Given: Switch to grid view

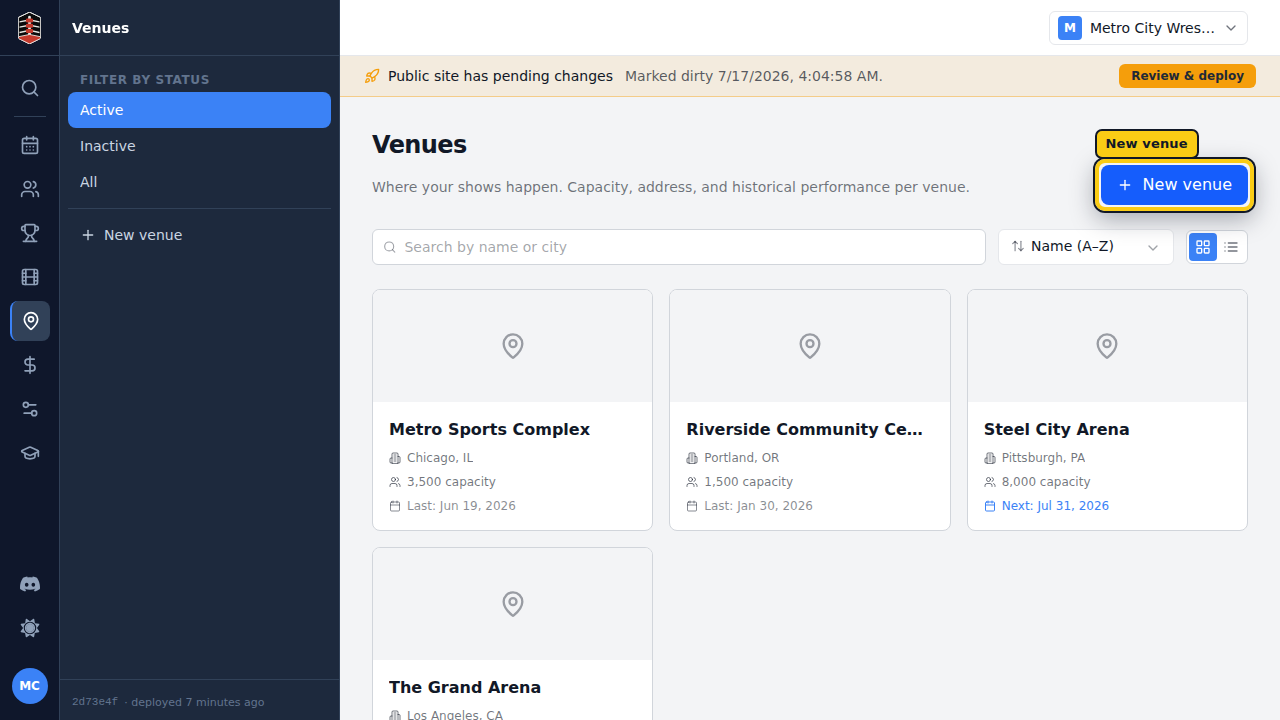Looking at the screenshot, I should pos(1203,247).
